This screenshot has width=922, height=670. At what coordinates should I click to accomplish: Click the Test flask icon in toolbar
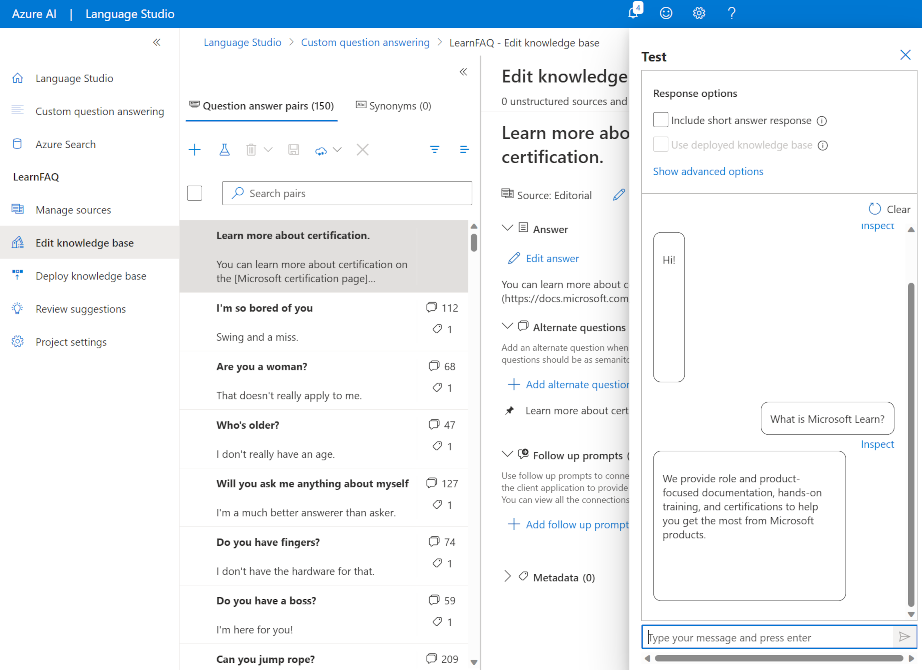(225, 150)
